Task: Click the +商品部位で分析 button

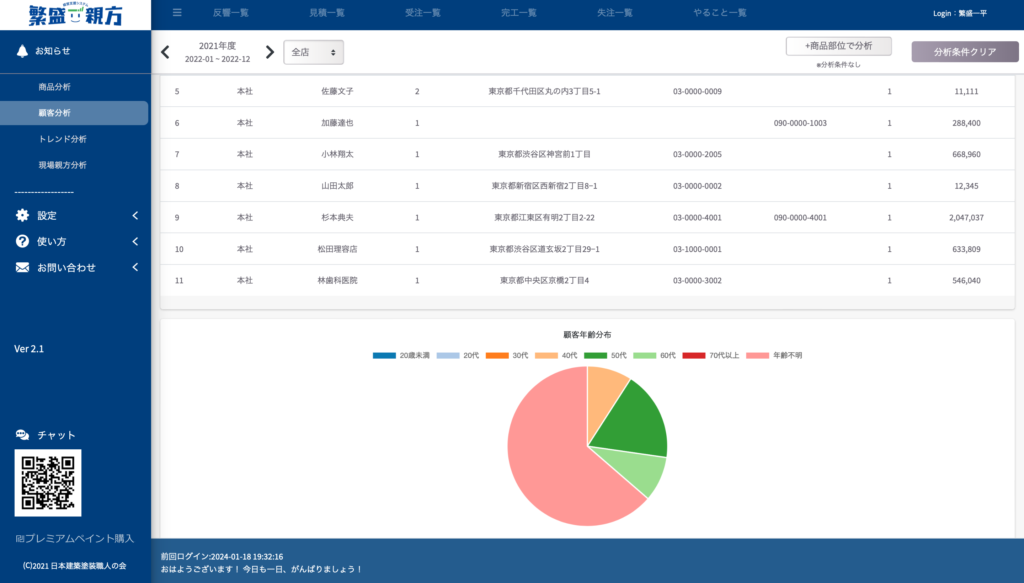Action: (x=839, y=46)
